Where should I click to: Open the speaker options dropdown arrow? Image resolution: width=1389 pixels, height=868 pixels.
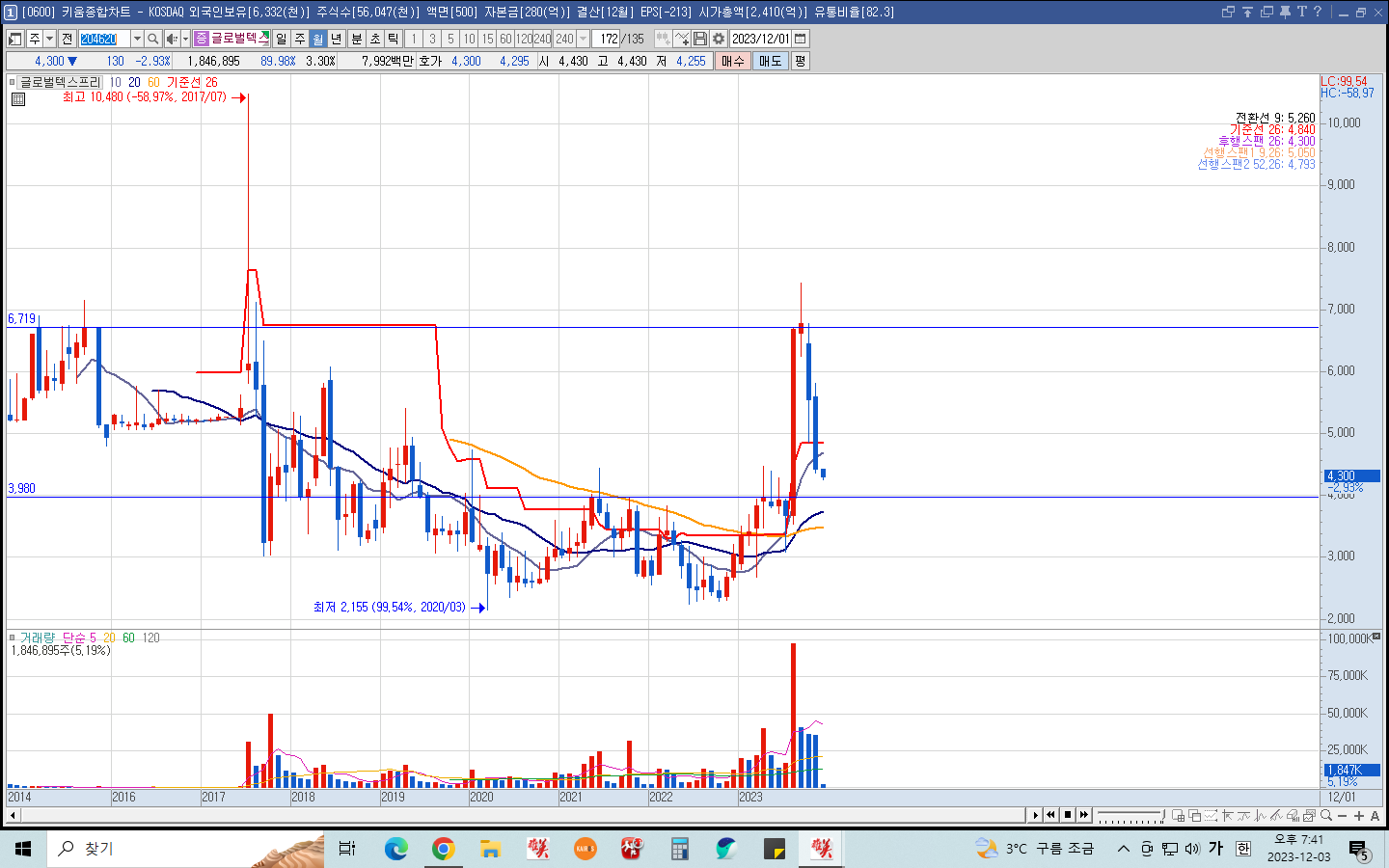coord(185,39)
